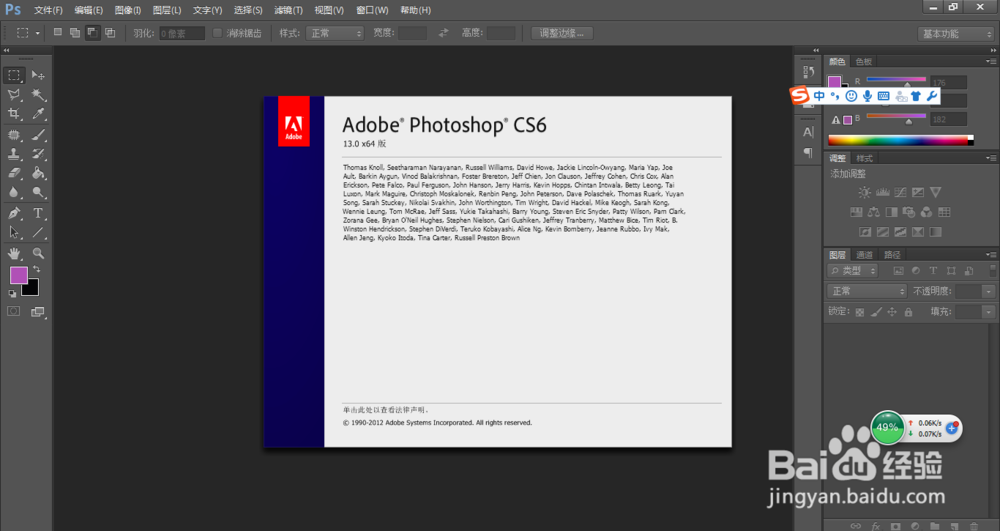Enable Intersect with Selection mode

pyautogui.click(x=110, y=33)
